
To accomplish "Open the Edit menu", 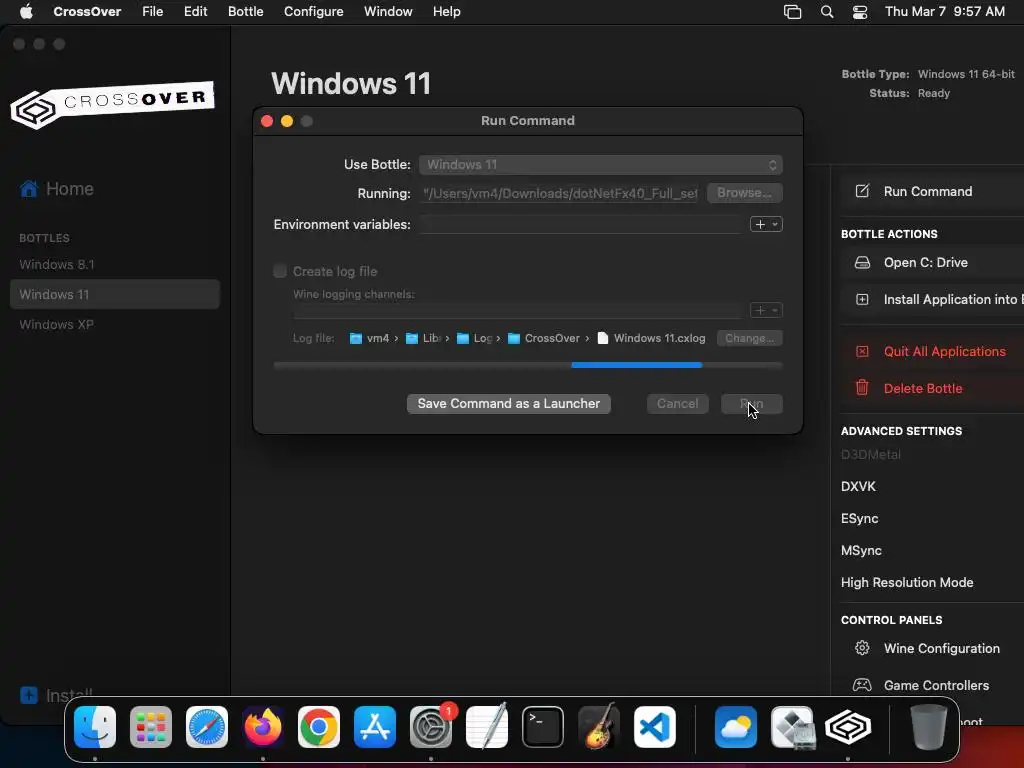I will (x=195, y=12).
